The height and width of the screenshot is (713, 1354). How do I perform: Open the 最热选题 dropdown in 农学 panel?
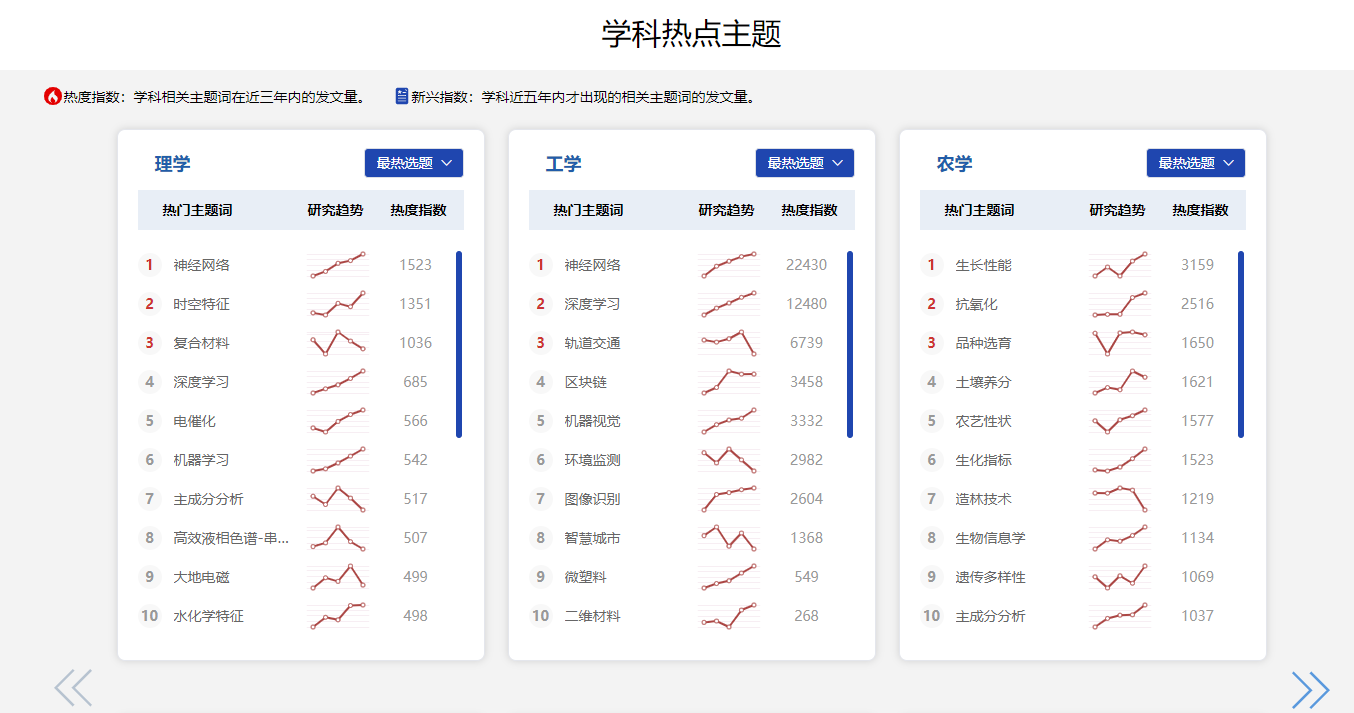1196,163
